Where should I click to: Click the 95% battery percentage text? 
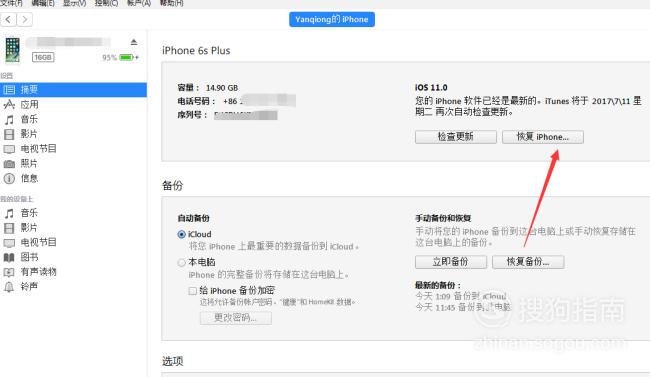pyautogui.click(x=109, y=58)
